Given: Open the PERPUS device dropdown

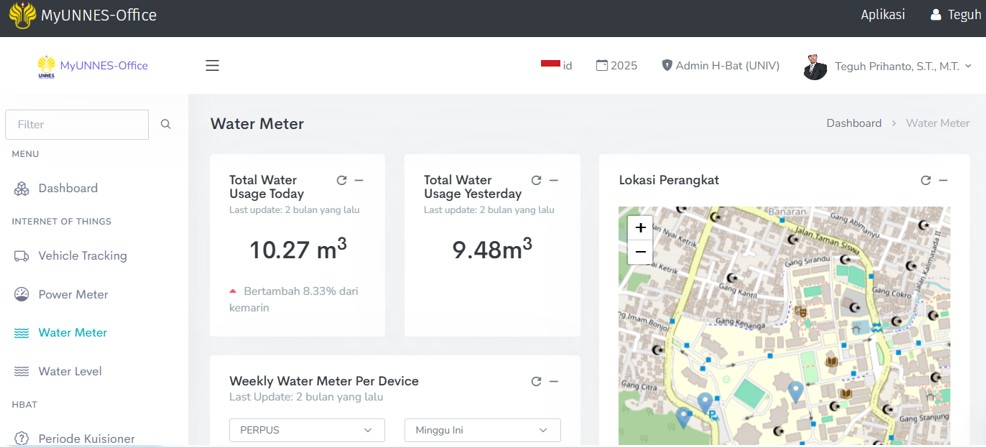Looking at the screenshot, I should coord(306,430).
